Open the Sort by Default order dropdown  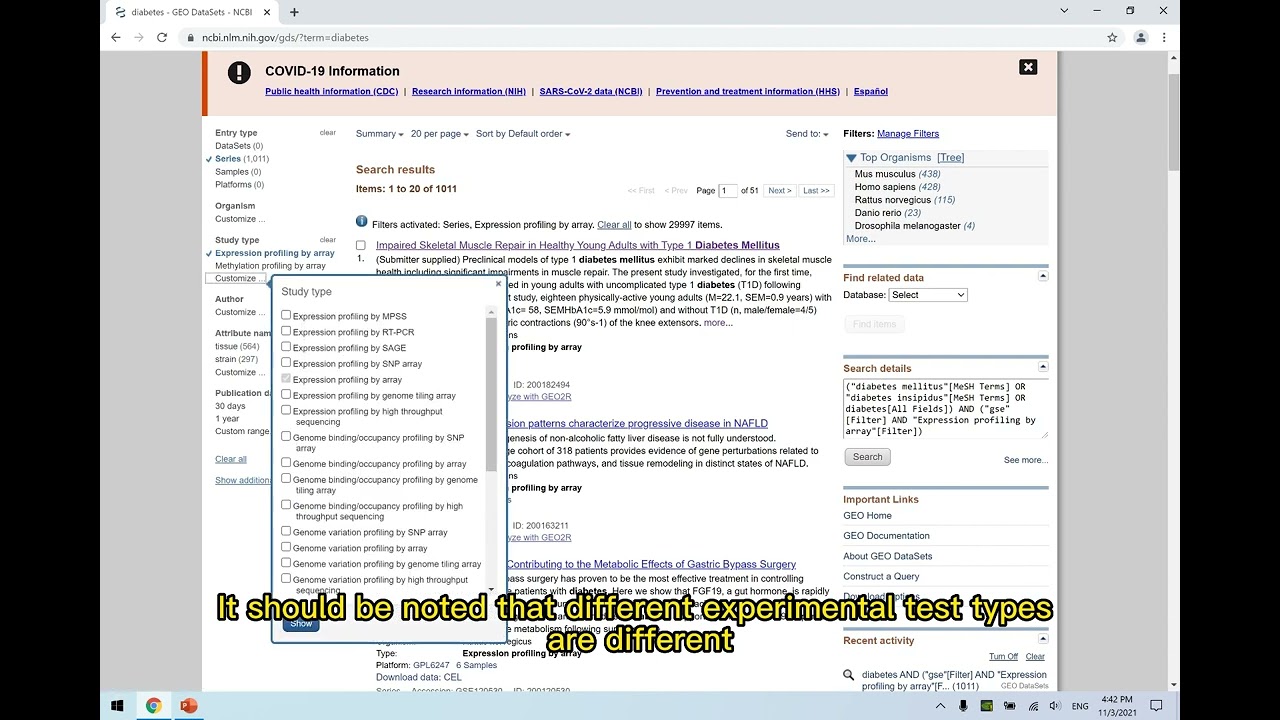523,134
